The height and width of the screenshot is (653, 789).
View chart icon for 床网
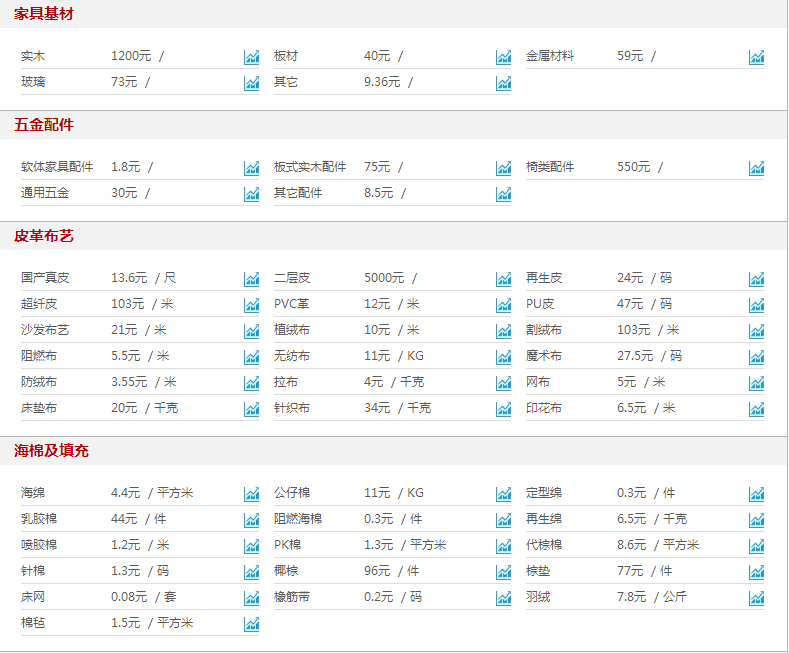click(252, 599)
